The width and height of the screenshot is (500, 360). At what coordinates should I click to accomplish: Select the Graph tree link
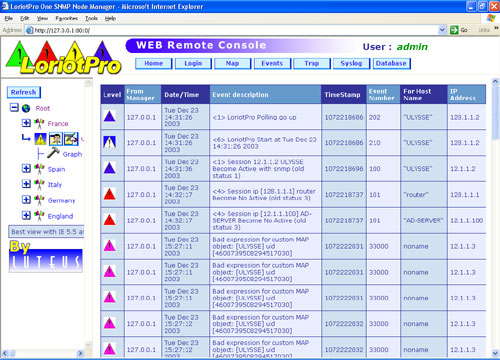tap(72, 154)
